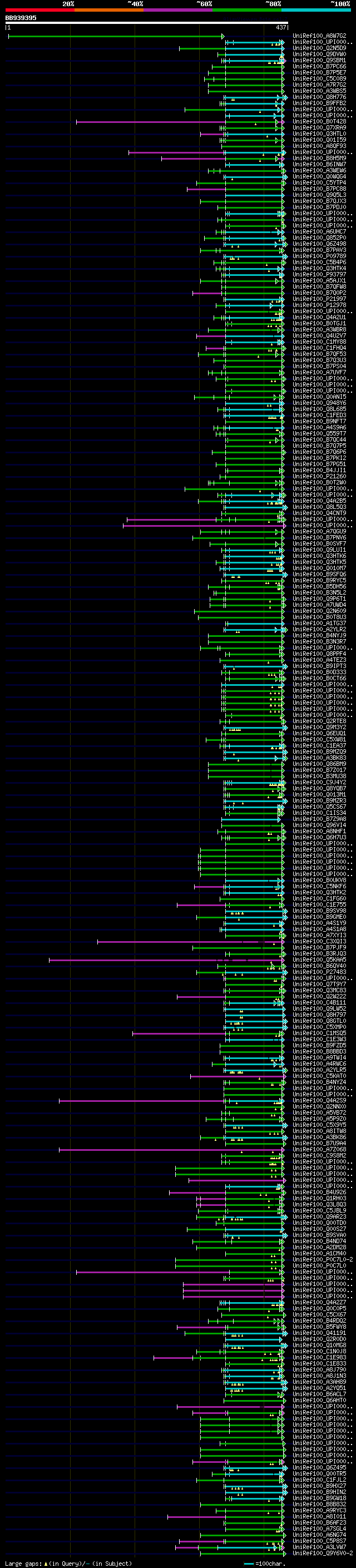Select the UniRef100_A7R7G2 label

[x=319, y=85]
